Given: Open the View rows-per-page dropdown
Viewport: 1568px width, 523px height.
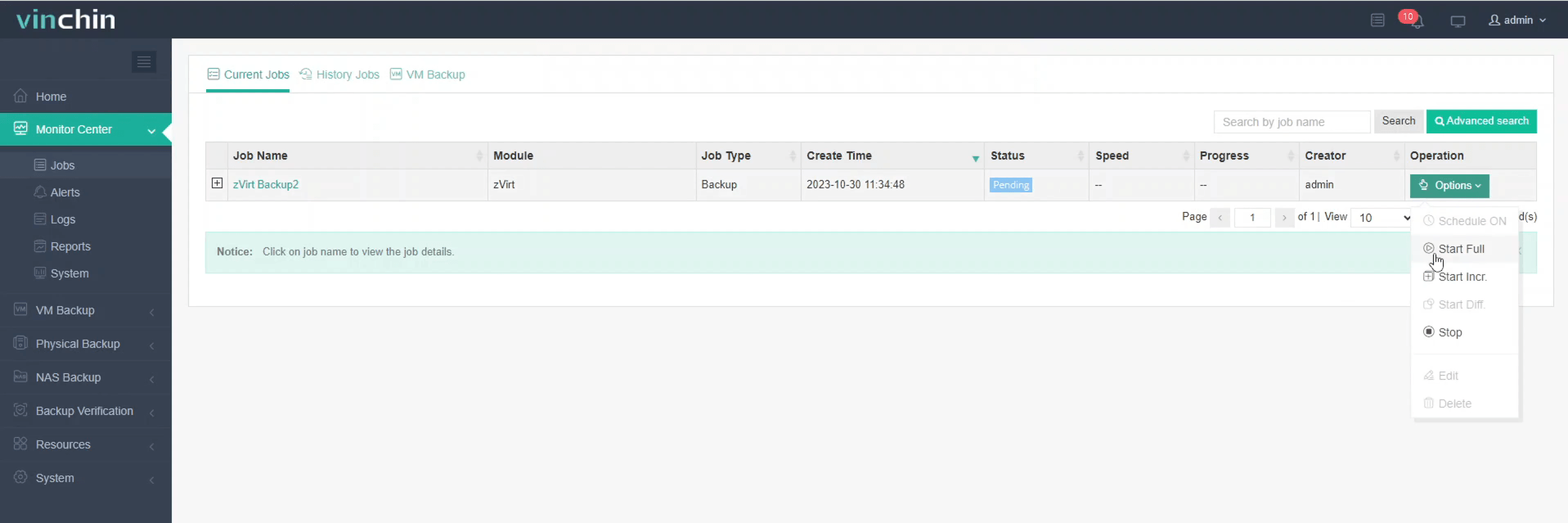Looking at the screenshot, I should pyautogui.click(x=1384, y=218).
